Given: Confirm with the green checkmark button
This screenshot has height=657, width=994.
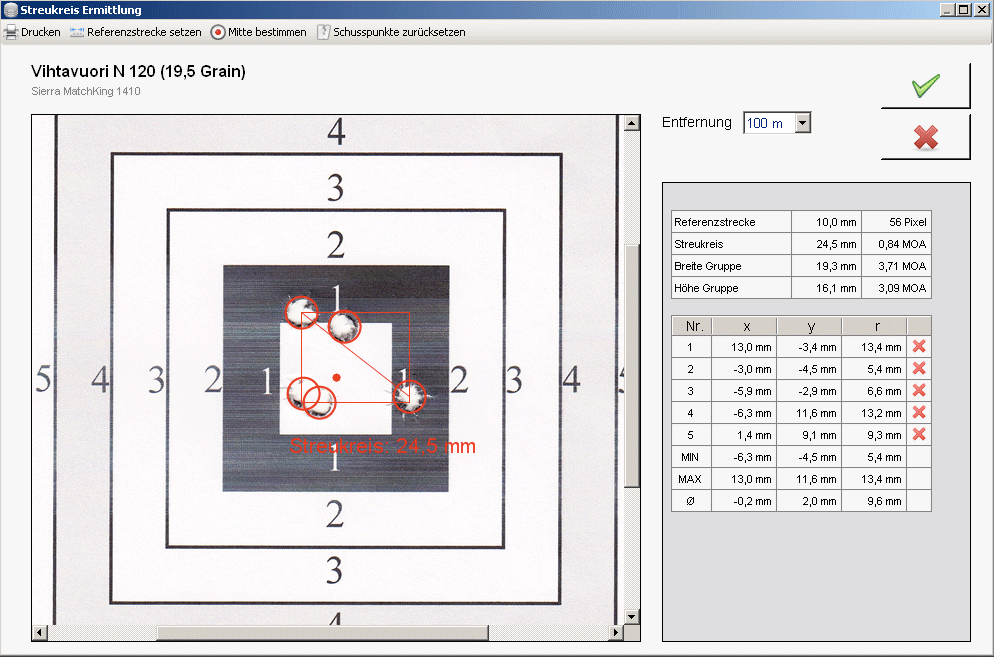Looking at the screenshot, I should point(926,86).
